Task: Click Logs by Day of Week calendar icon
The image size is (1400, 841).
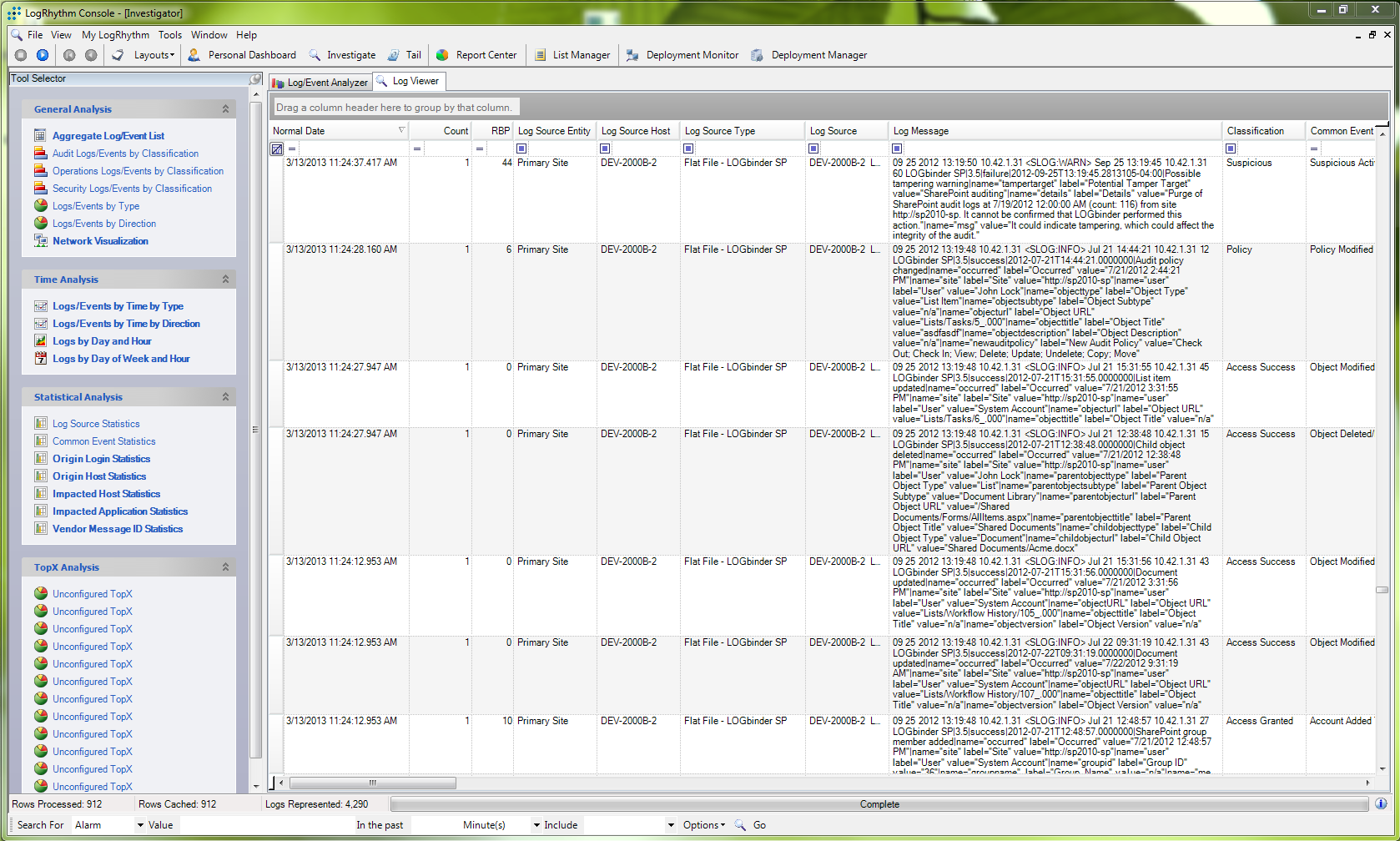Action: 40,358
